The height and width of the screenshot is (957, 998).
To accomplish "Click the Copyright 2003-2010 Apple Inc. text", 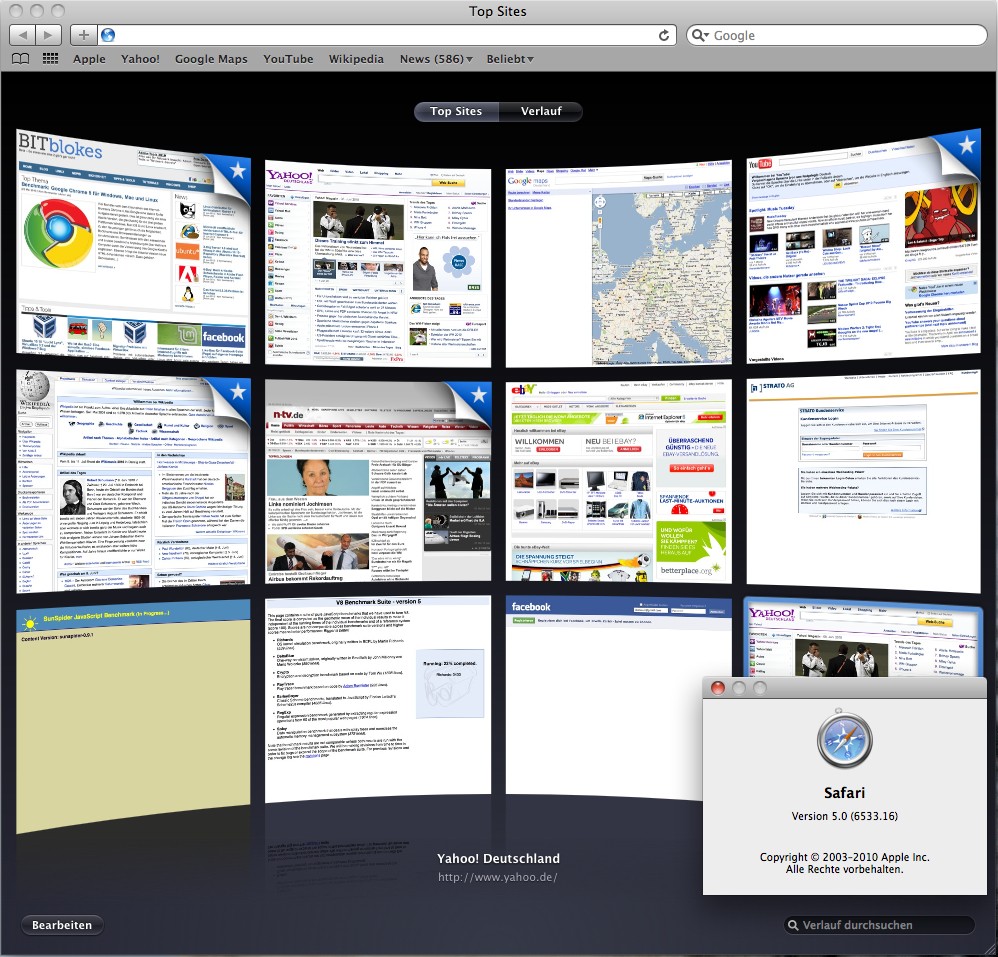I will point(845,857).
